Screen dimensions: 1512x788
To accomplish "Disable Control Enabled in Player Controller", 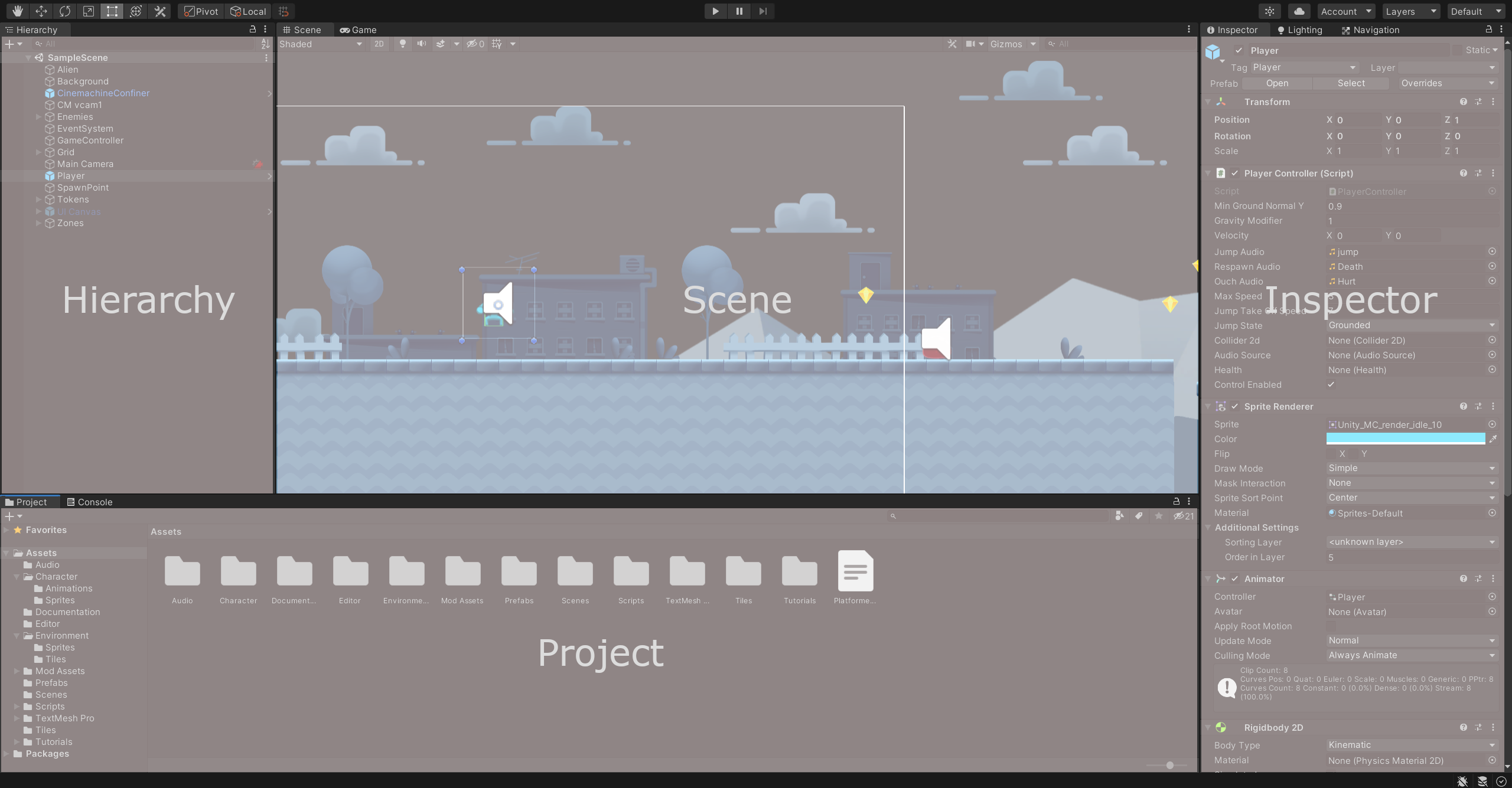I will pos(1332,384).
